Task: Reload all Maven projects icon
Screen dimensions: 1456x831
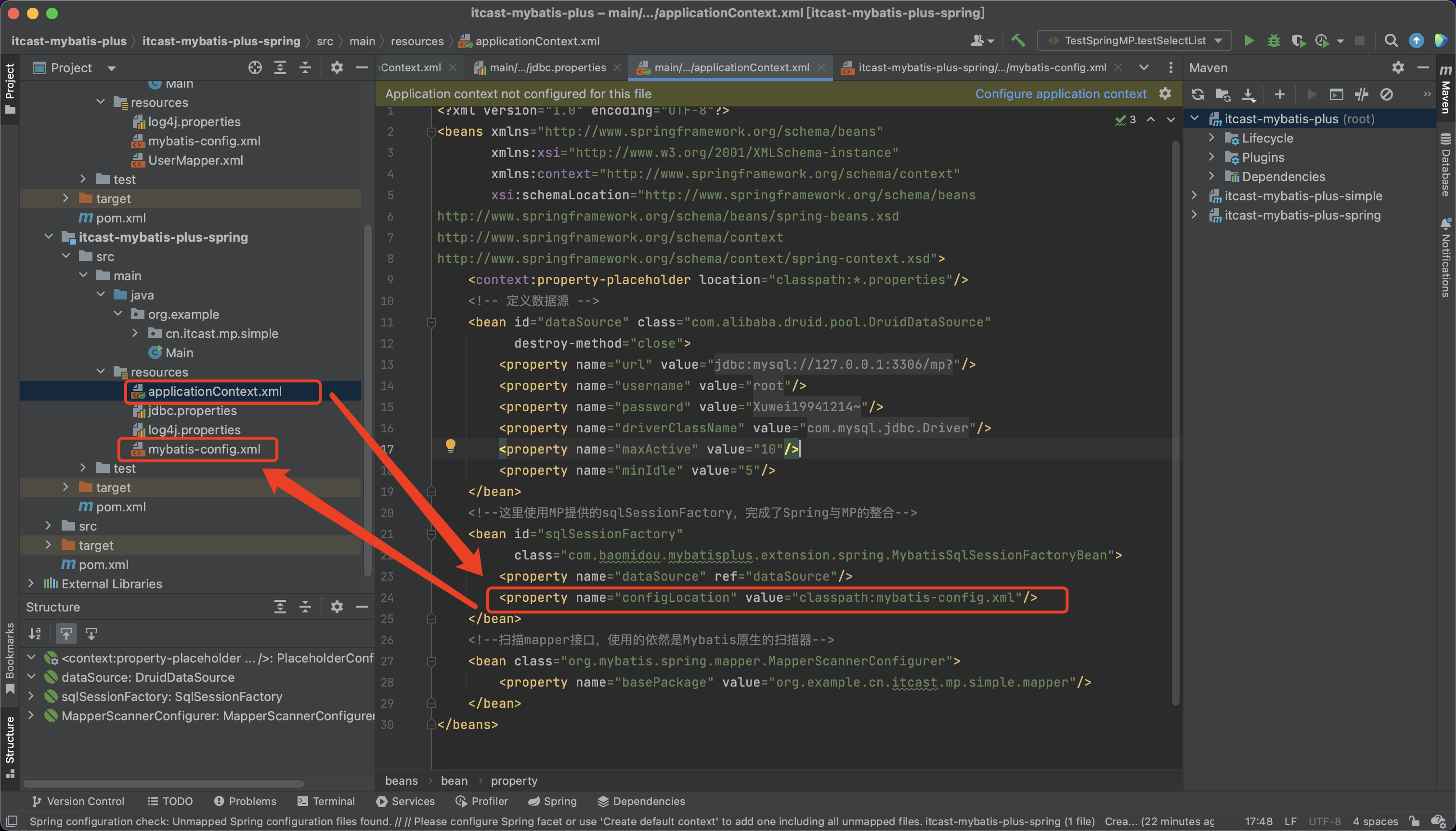Action: point(1197,94)
